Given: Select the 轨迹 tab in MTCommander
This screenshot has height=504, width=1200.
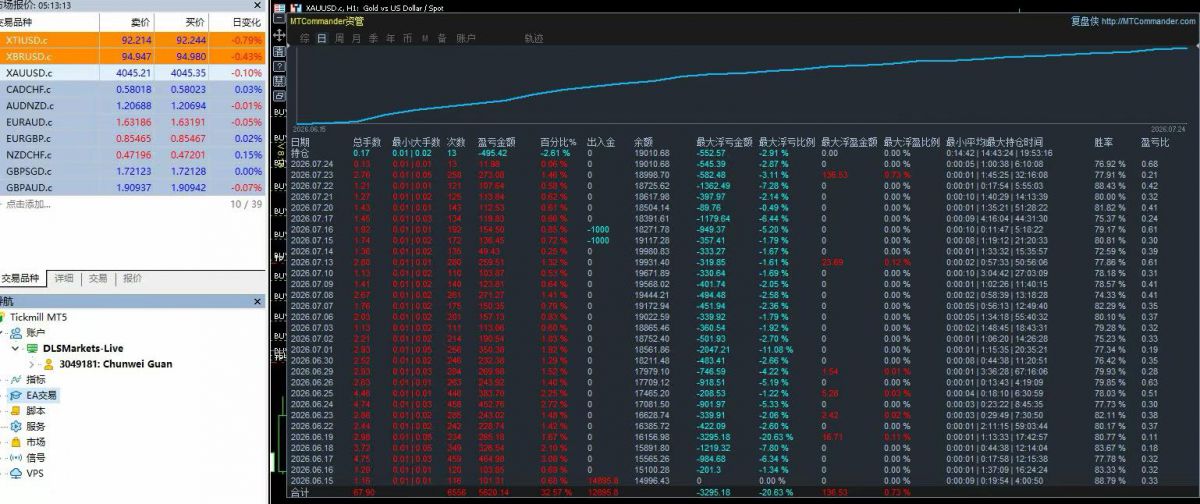Looking at the screenshot, I should (534, 38).
